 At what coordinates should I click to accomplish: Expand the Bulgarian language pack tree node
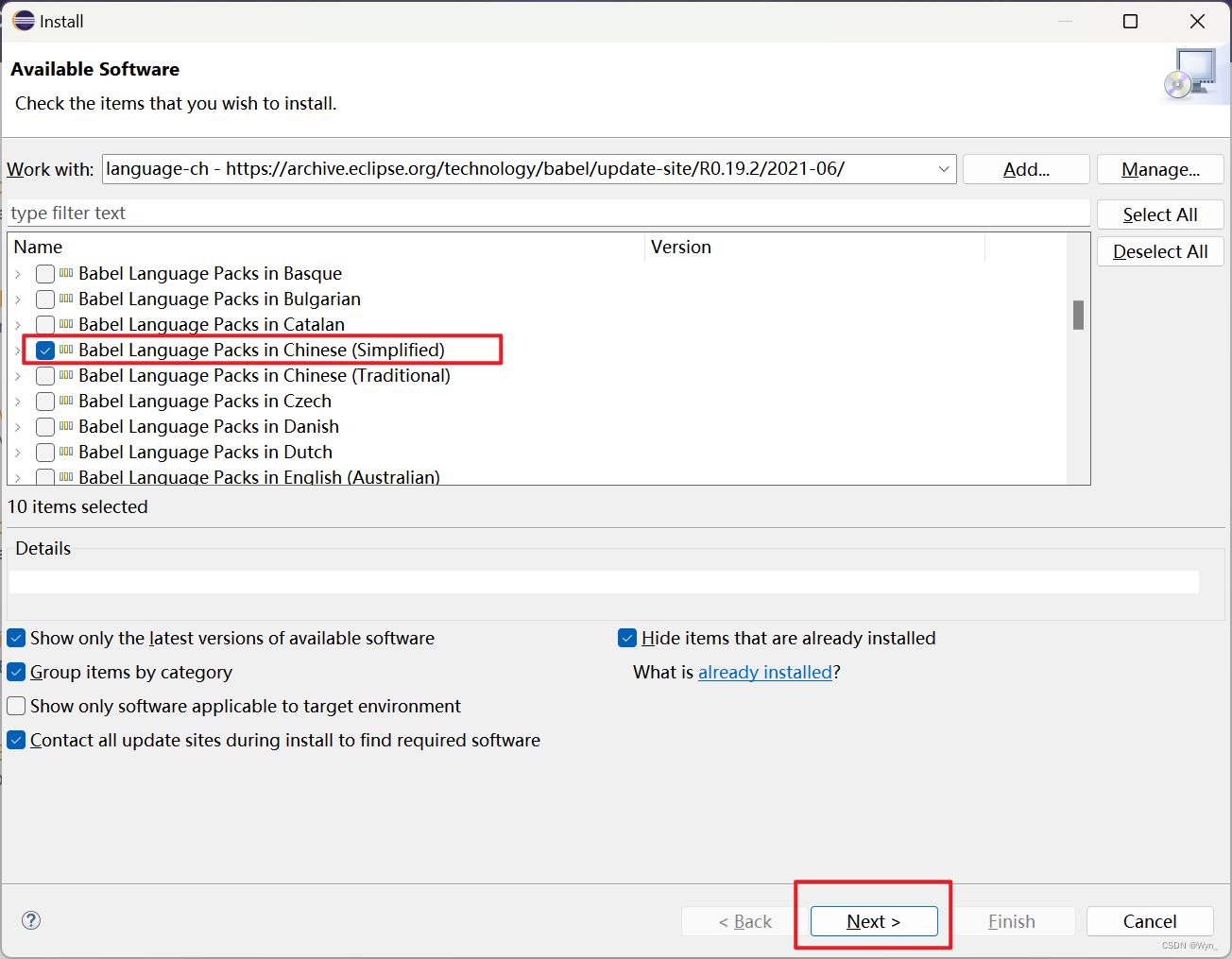click(18, 300)
